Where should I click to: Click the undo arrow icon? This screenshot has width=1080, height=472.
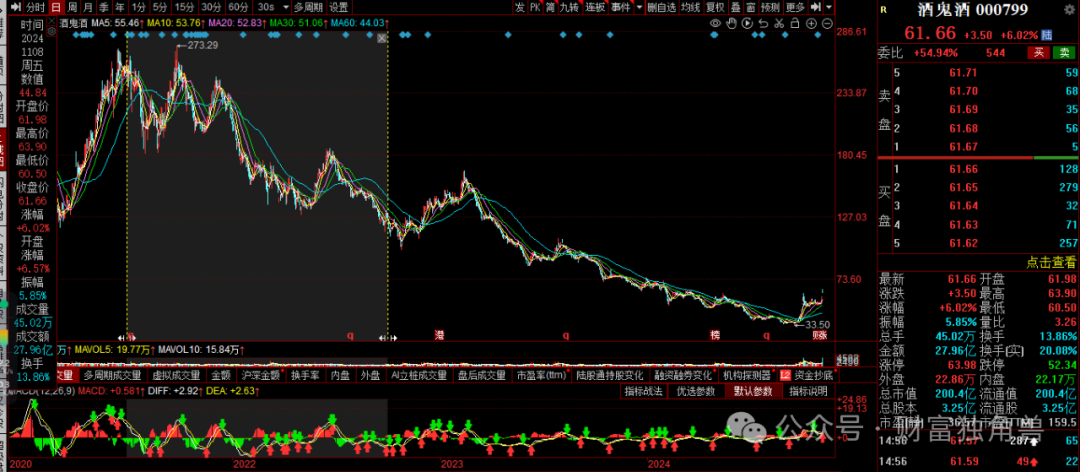click(763, 23)
